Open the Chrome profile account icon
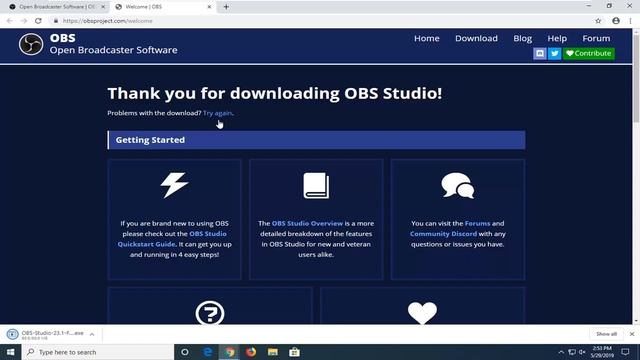The width and height of the screenshot is (640, 360). [616, 21]
